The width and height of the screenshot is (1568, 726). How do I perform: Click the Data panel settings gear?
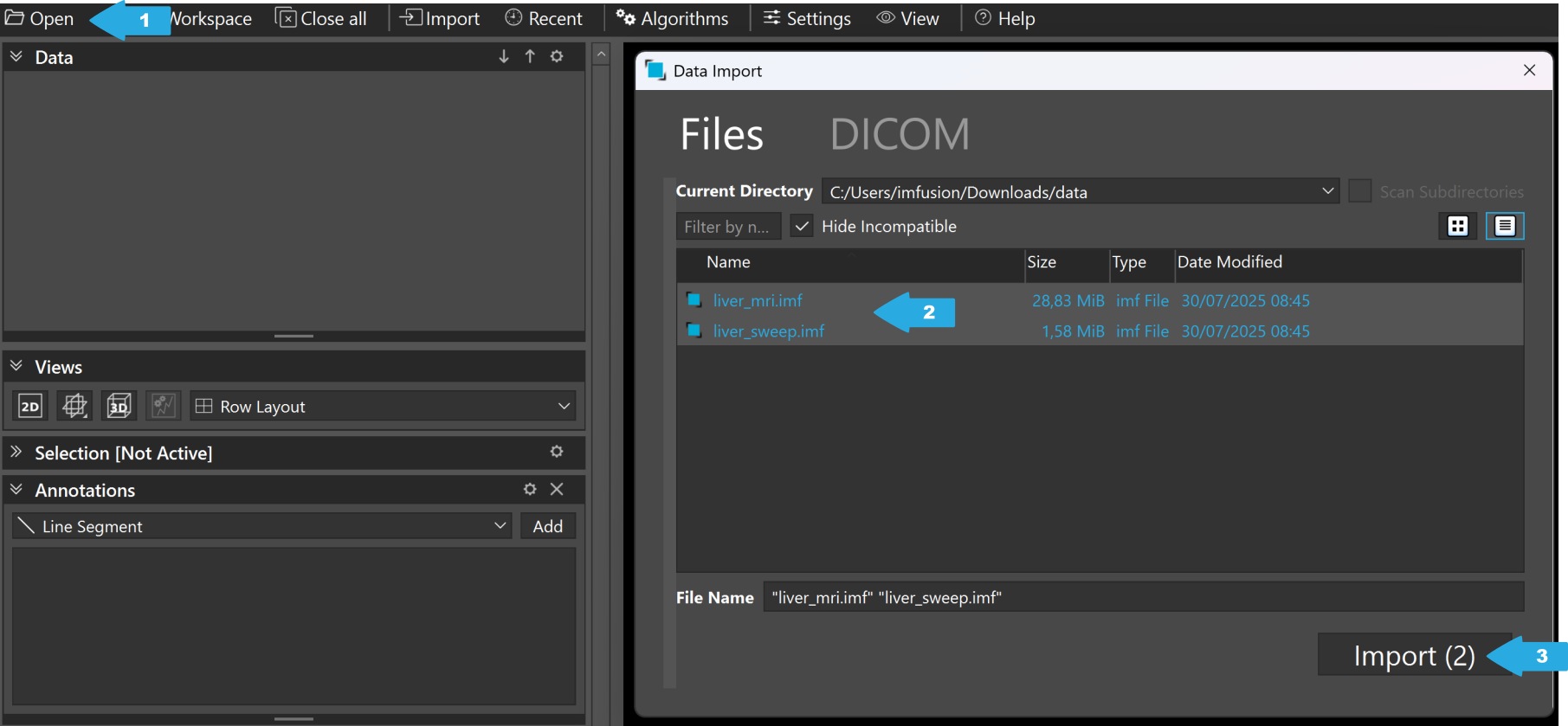tap(557, 57)
